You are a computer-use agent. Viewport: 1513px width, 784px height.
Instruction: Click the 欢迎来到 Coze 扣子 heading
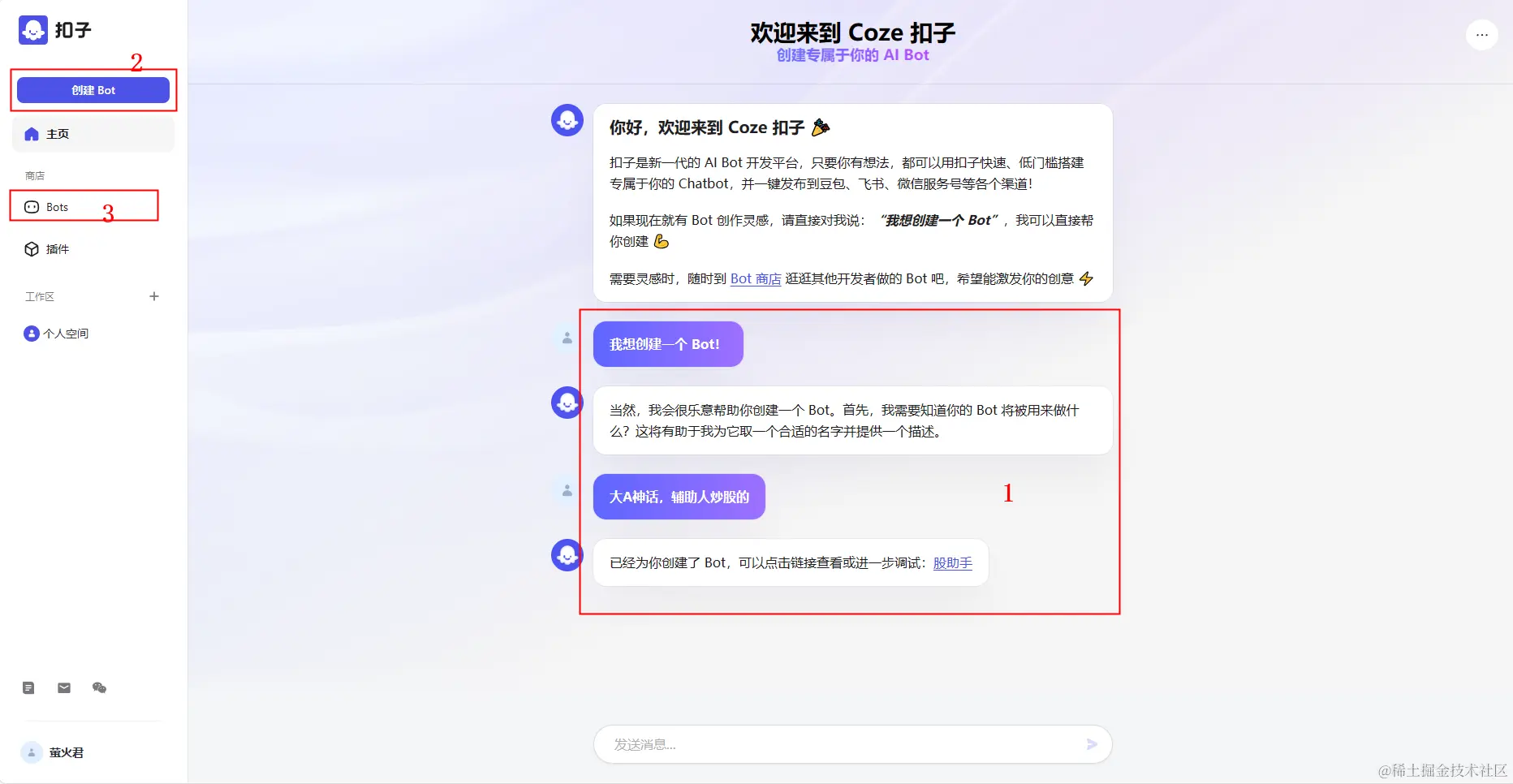[852, 32]
